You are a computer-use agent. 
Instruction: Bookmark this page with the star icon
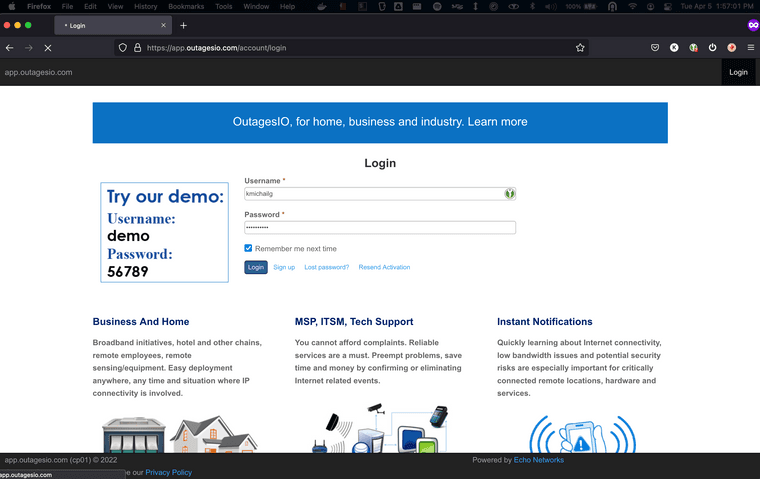(x=580, y=48)
